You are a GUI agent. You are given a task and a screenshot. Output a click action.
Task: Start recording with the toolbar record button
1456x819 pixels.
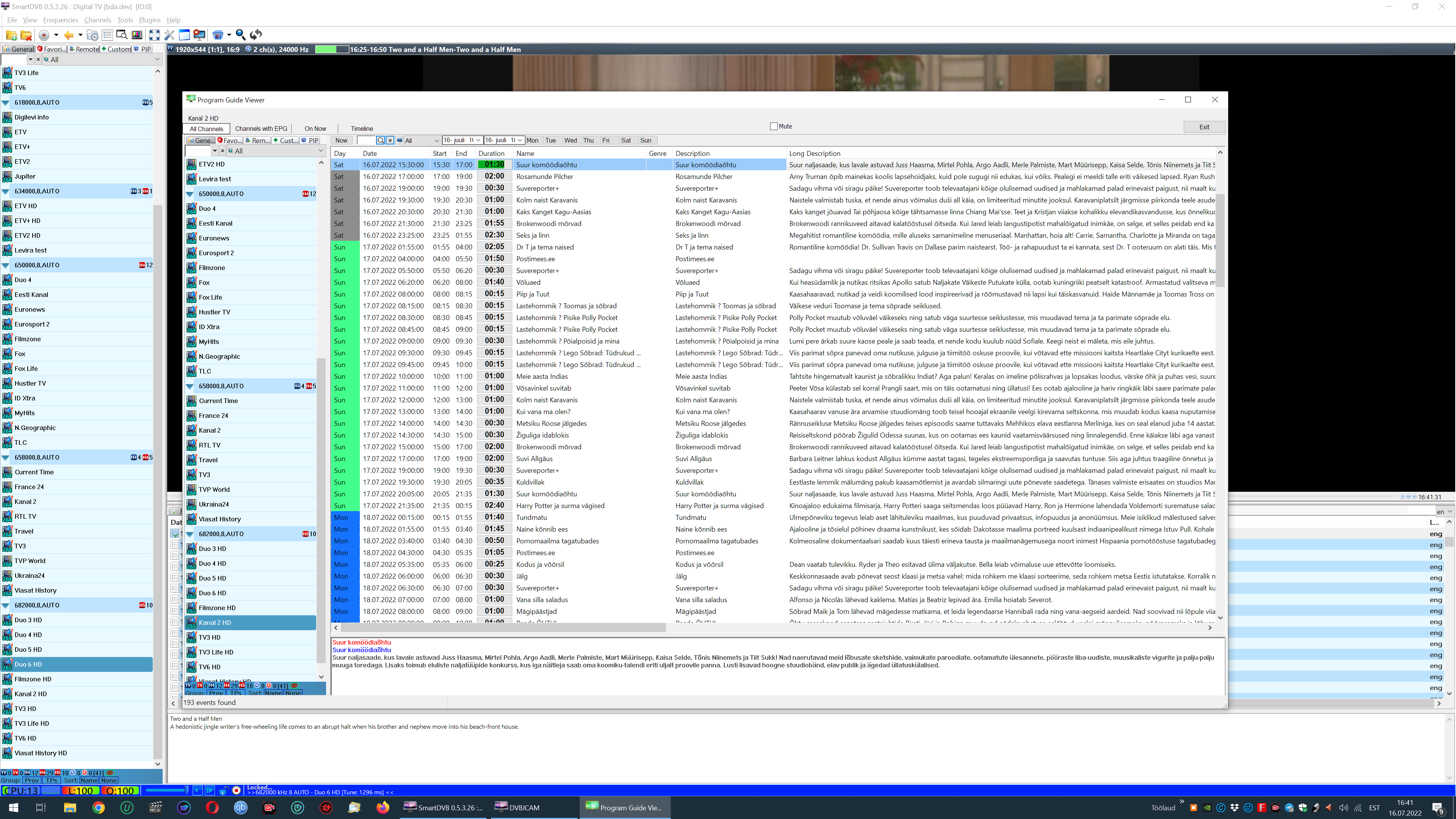(x=44, y=35)
